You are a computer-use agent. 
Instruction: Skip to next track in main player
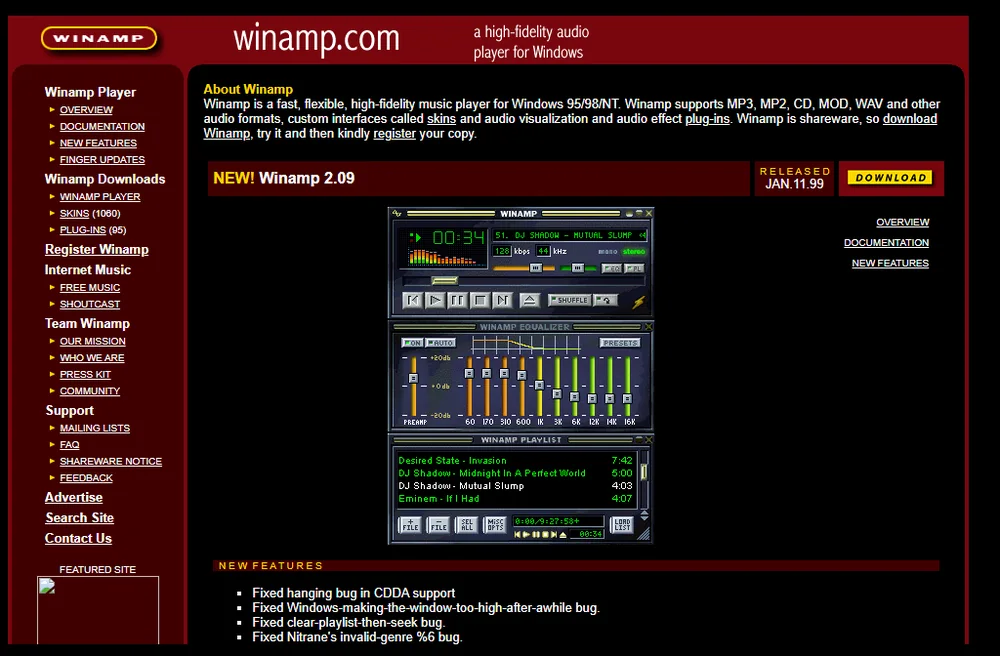[503, 300]
